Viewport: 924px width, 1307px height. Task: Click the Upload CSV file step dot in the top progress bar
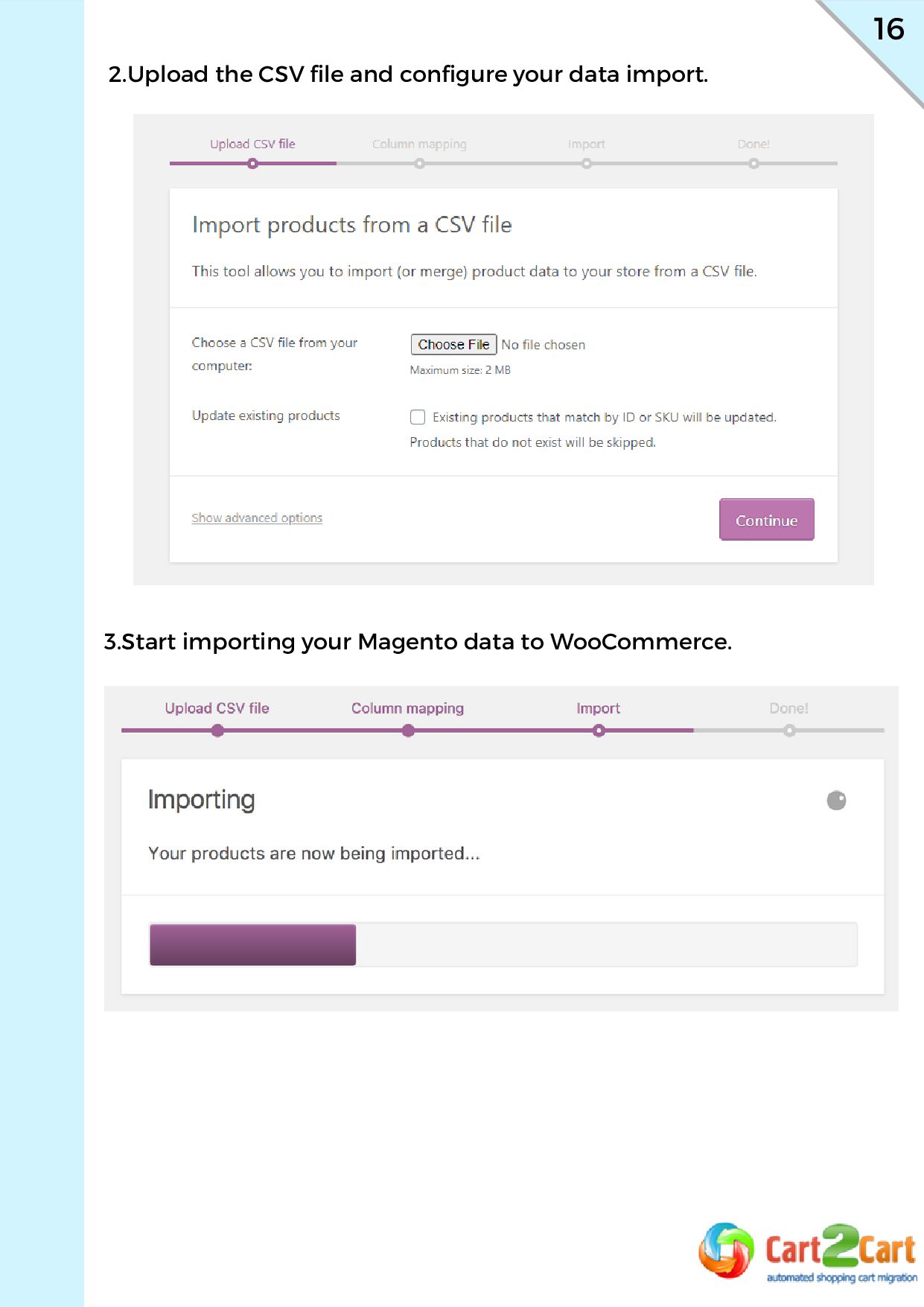pyautogui.click(x=253, y=163)
